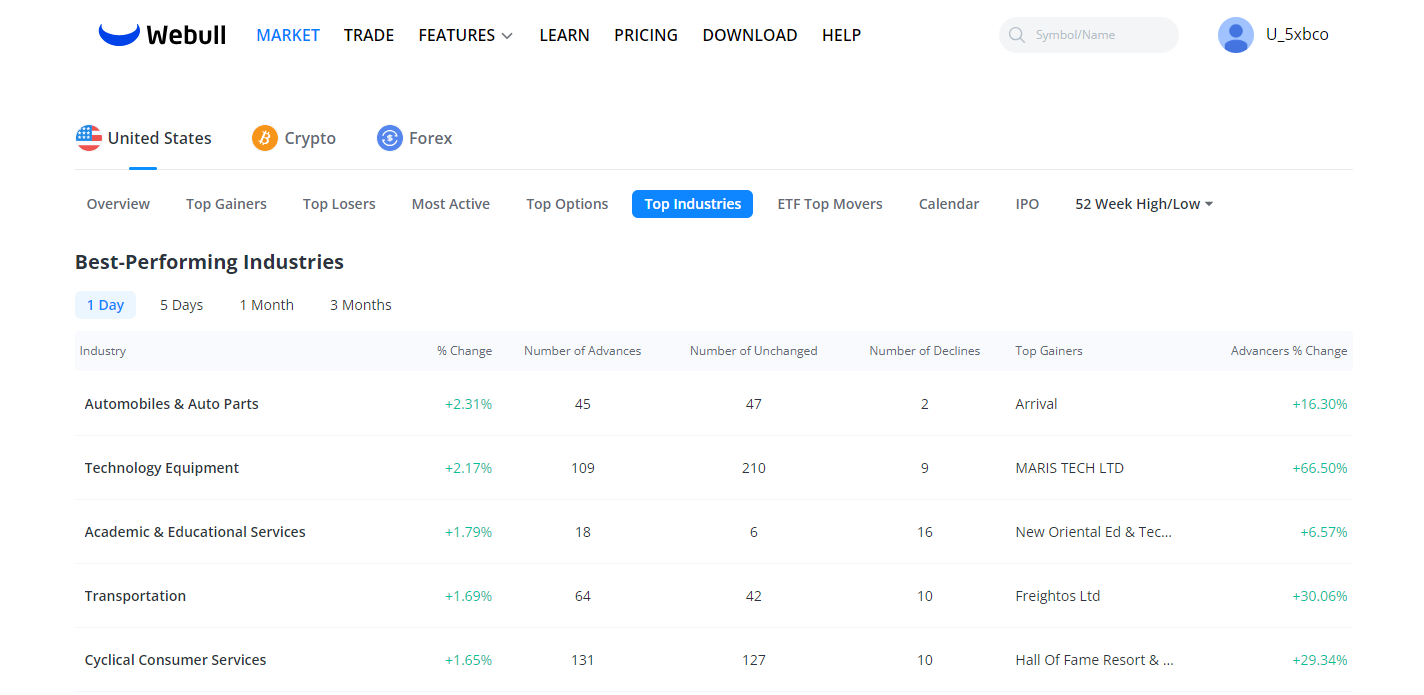Focus the Symbol/Name search field
This screenshot has height=695, width=1424.
coord(1089,35)
